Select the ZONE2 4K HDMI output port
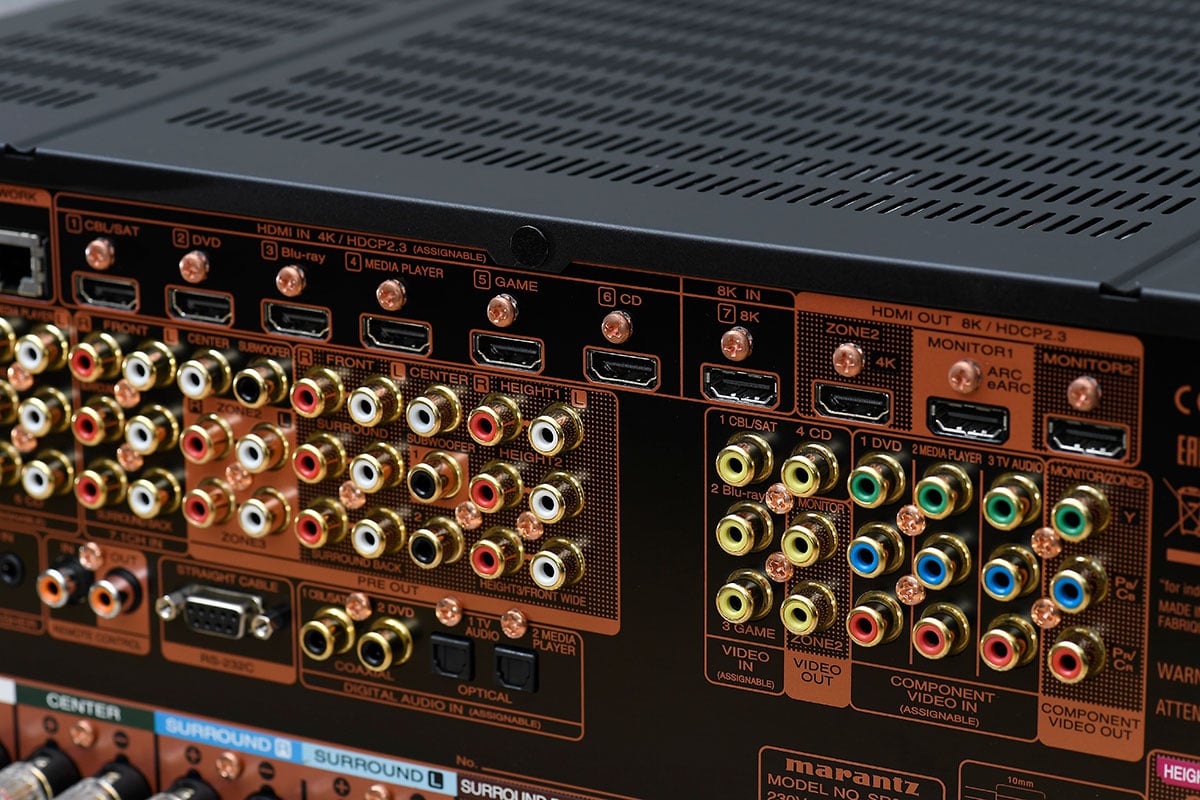Viewport: 1200px width, 800px height. pyautogui.click(x=852, y=402)
